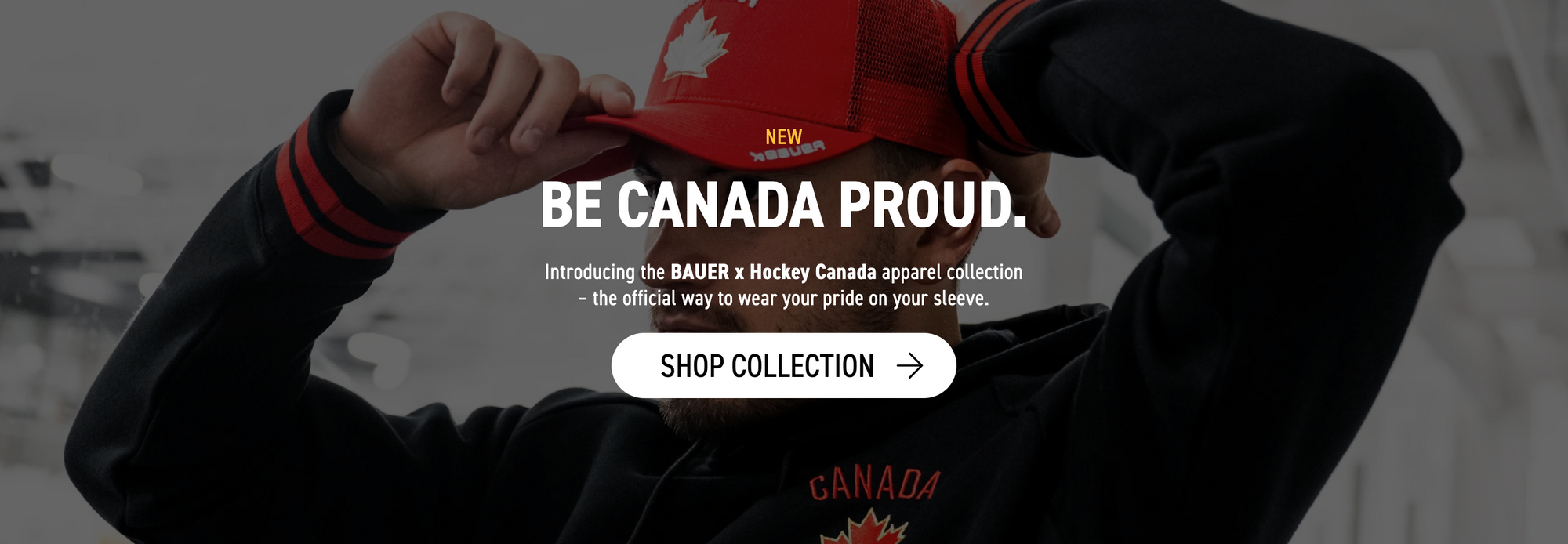Click the white maple leaf on the cap
The height and width of the screenshot is (544, 1568).
tap(695, 45)
